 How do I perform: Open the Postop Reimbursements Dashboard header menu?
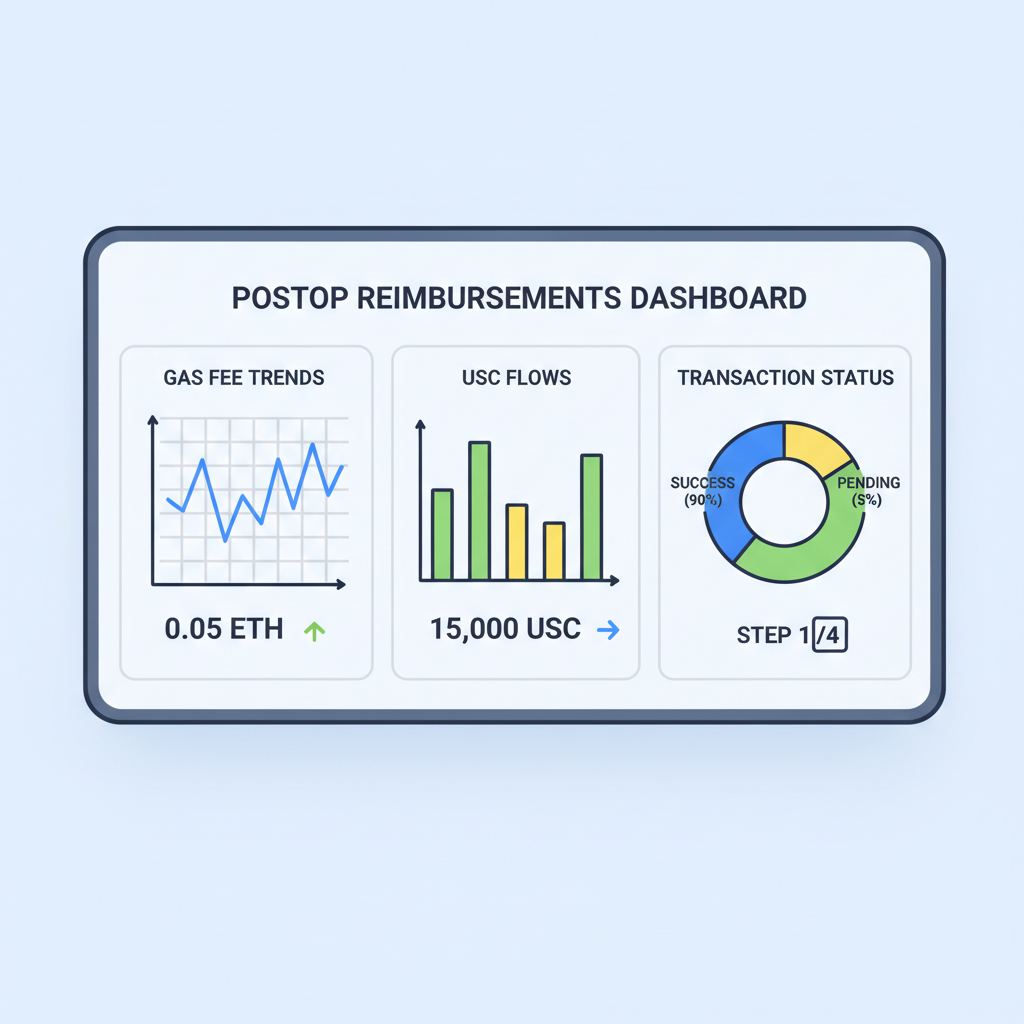tap(518, 297)
